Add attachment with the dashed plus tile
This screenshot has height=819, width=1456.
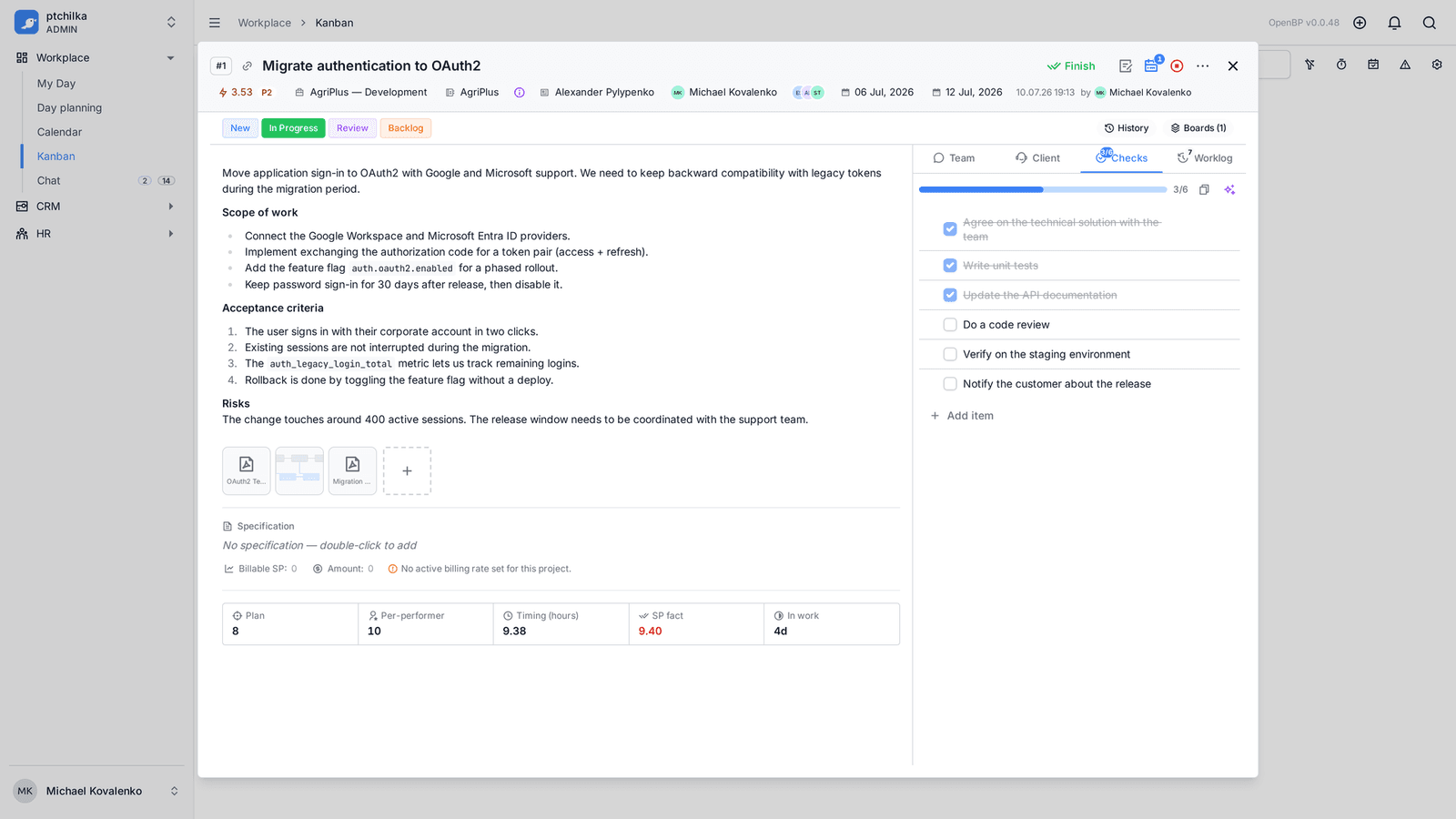pyautogui.click(x=407, y=470)
